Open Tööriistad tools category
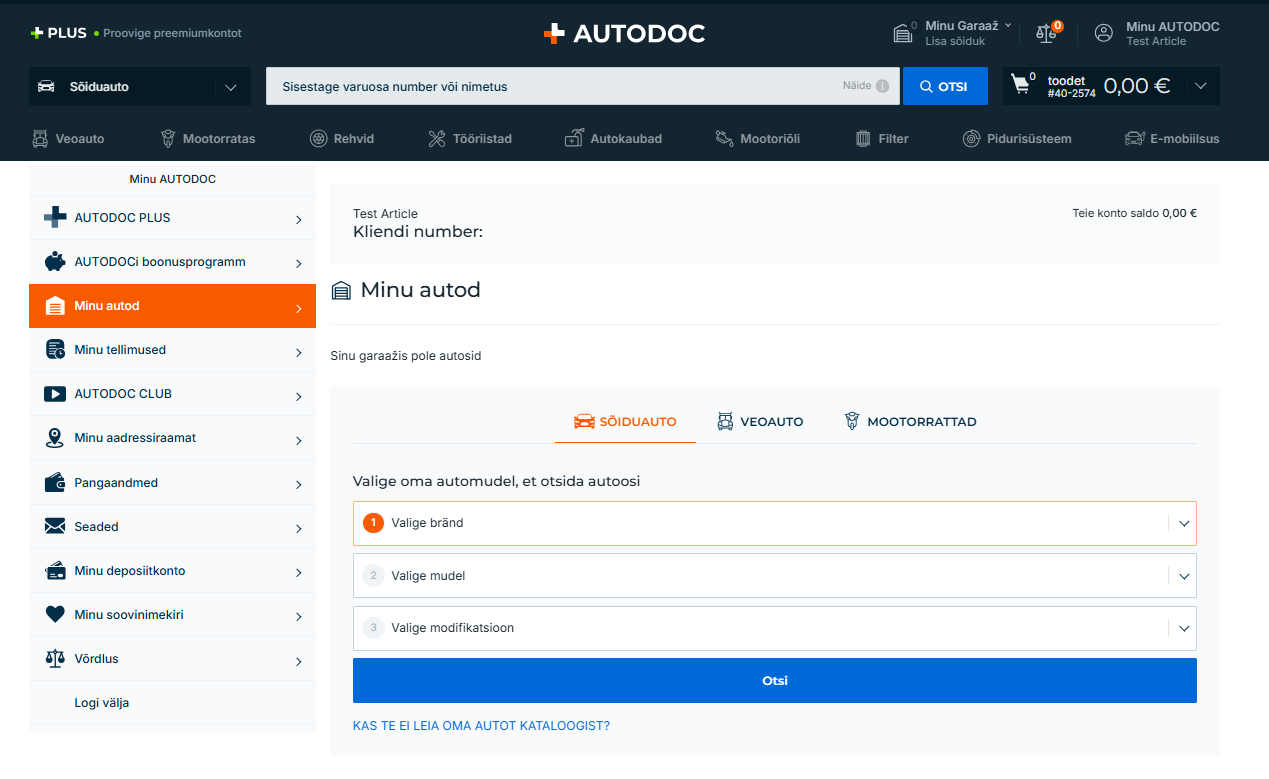 coord(469,139)
